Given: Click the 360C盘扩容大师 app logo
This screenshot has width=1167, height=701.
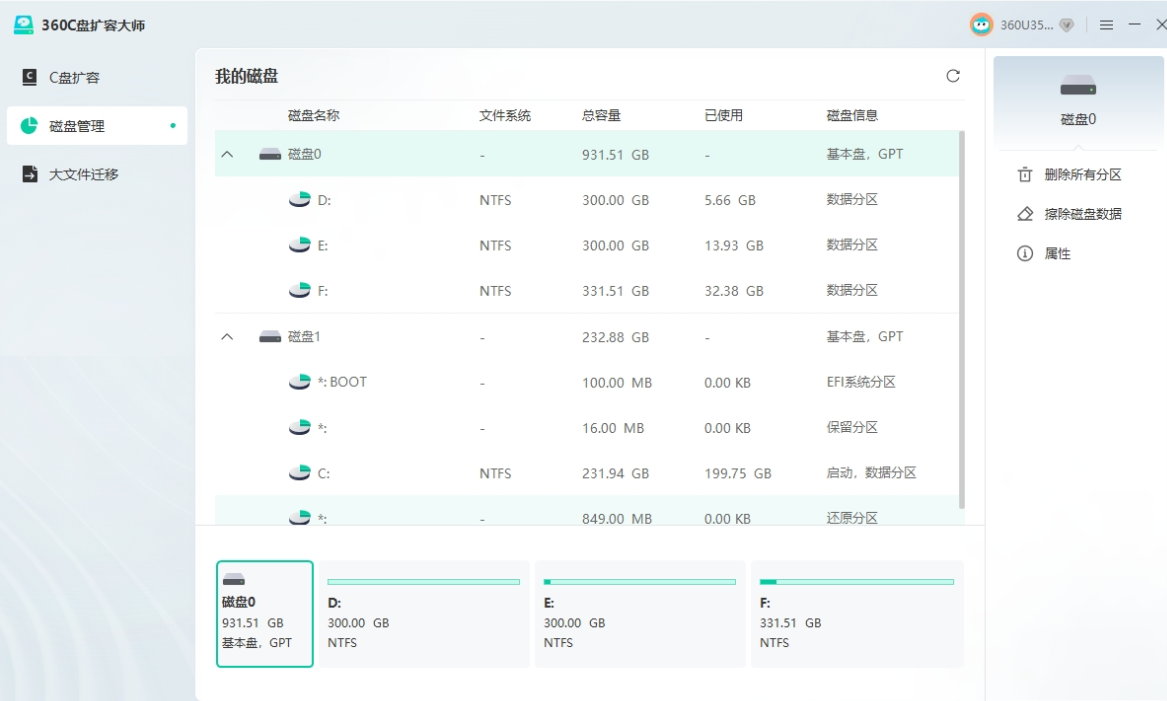Looking at the screenshot, I should click(24, 25).
